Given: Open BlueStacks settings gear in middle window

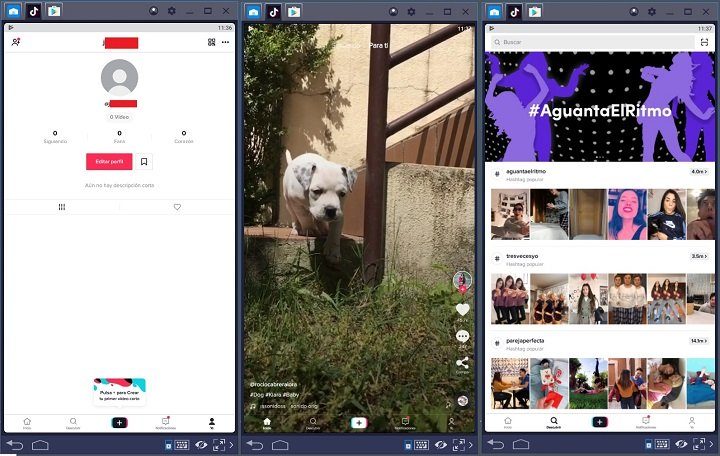Looking at the screenshot, I should [x=411, y=11].
